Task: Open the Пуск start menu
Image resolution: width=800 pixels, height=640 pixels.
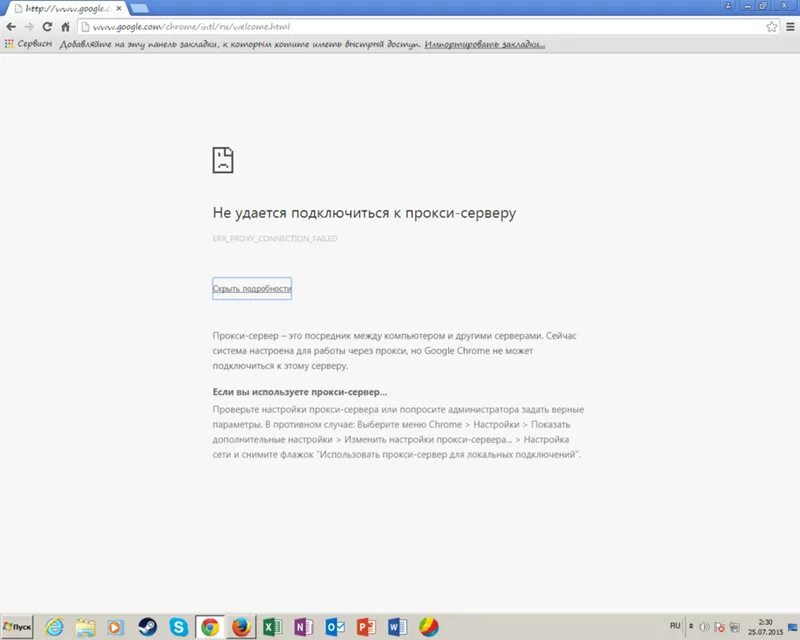Action: (17, 627)
